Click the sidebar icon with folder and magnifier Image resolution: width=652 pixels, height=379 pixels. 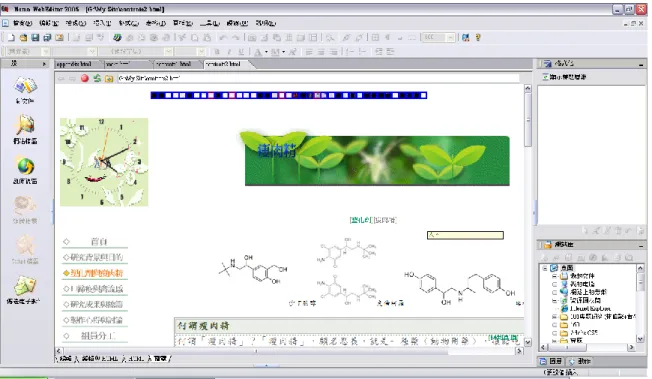coord(25,125)
